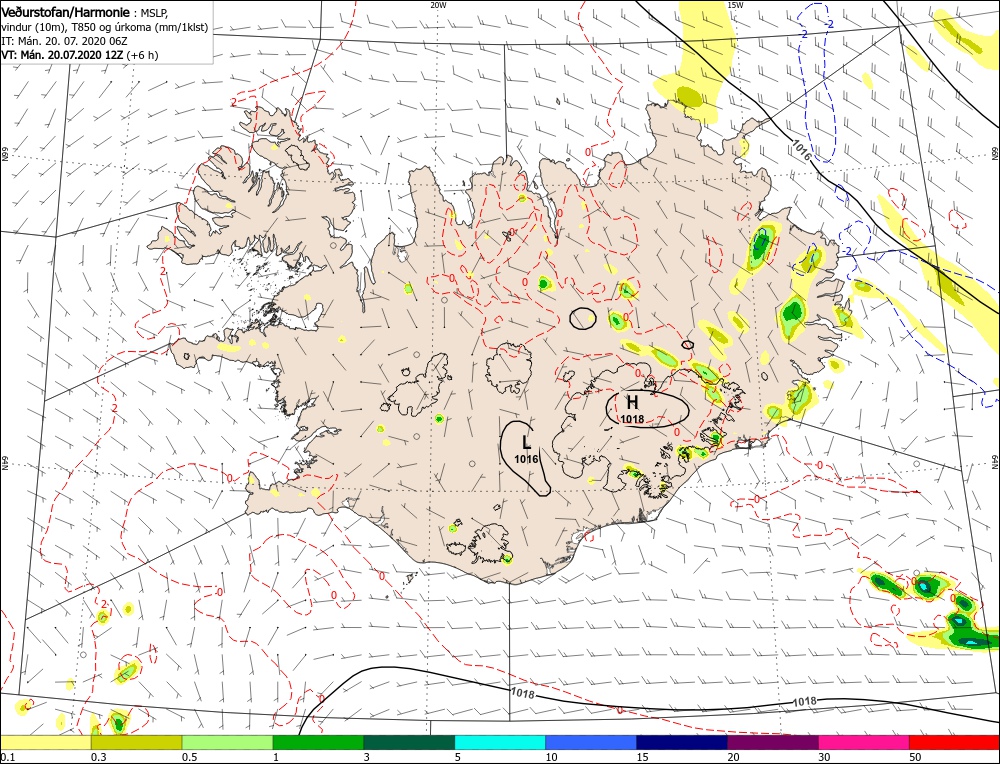
Task: Select the light green 0.5–1 legend color
Action: [x=228, y=742]
